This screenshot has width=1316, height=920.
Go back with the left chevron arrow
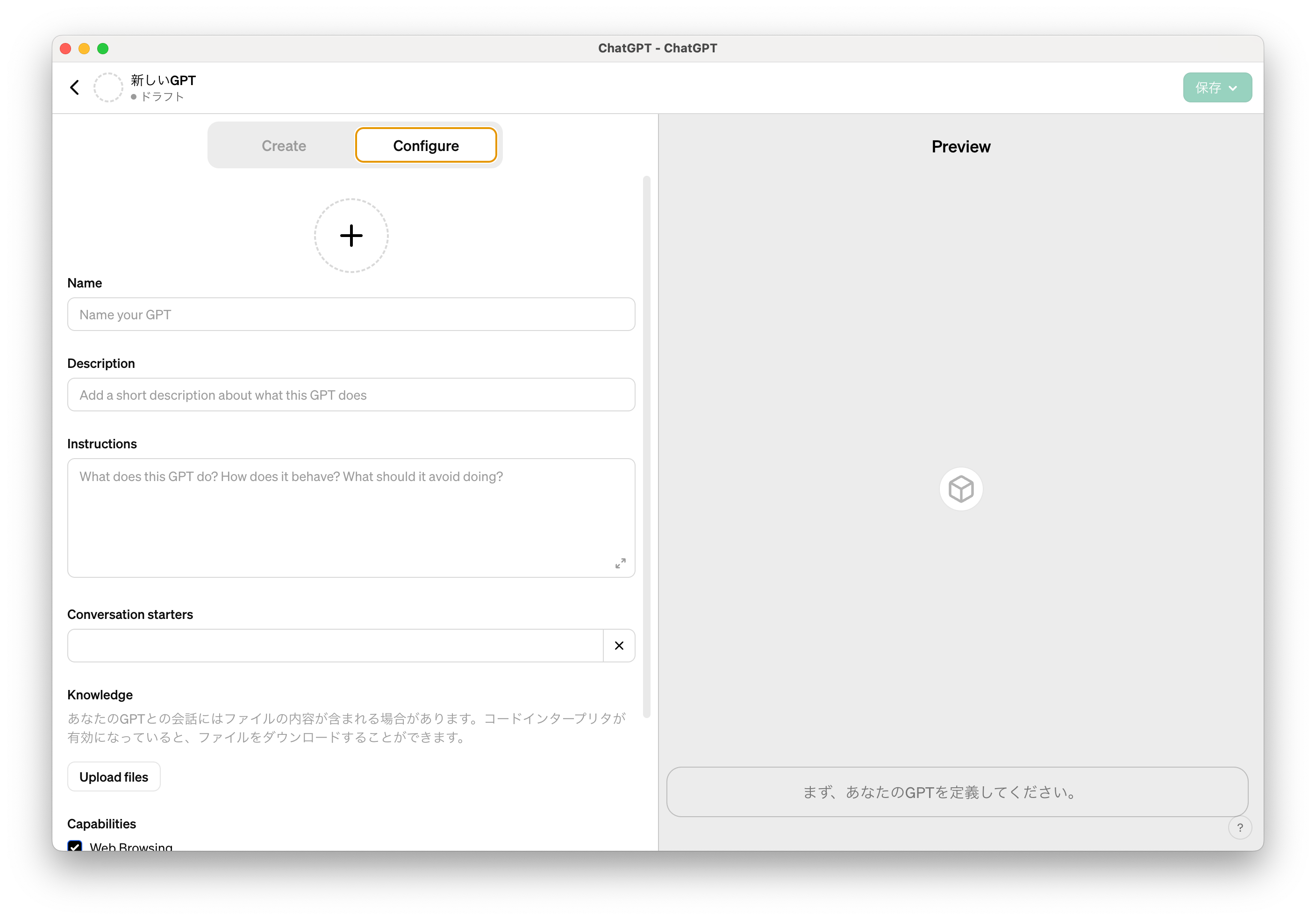click(74, 88)
